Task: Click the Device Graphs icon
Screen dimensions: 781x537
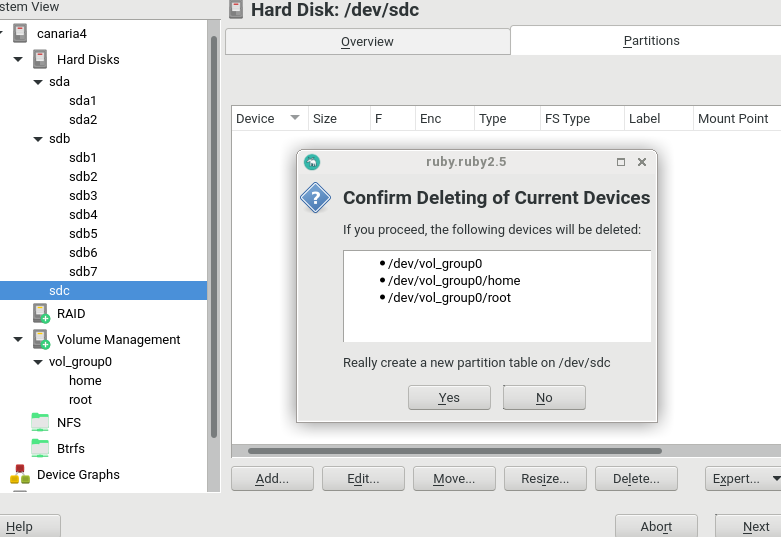Action: point(20,475)
